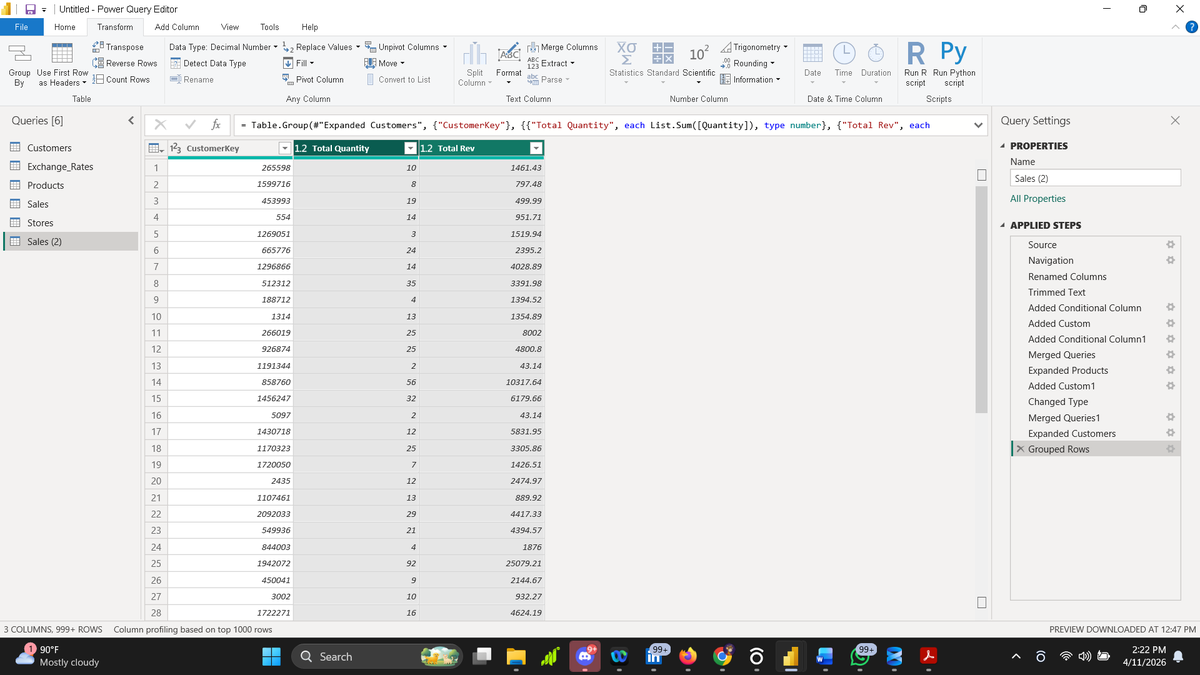The width and height of the screenshot is (1200, 675).
Task: Open File Explorer from taskbar
Action: pos(515,657)
